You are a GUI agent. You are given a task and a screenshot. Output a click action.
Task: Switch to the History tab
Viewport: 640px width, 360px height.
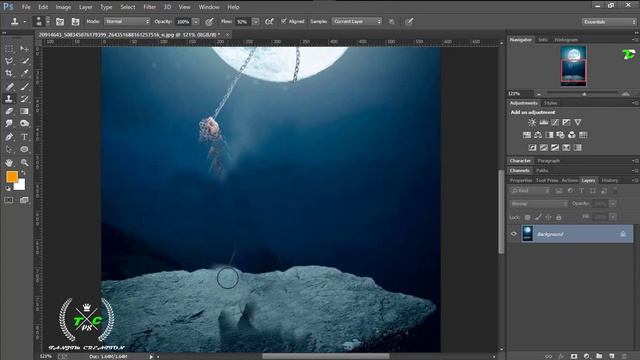(609, 180)
